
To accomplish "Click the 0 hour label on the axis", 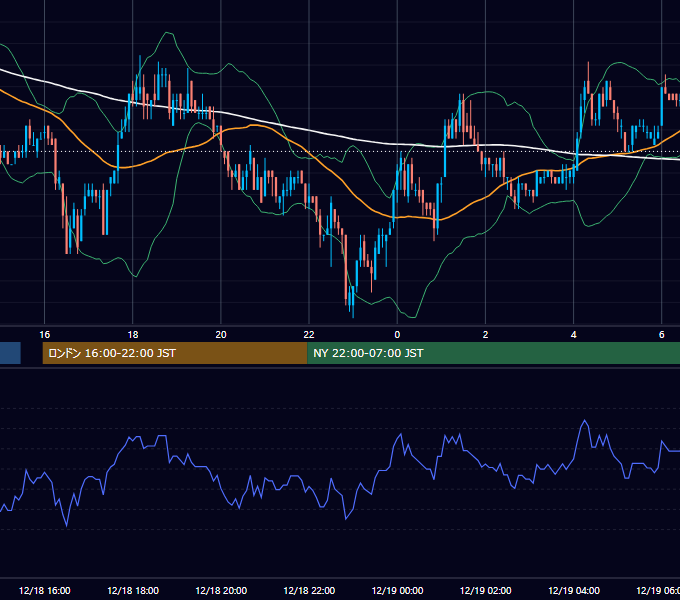I will [397, 335].
